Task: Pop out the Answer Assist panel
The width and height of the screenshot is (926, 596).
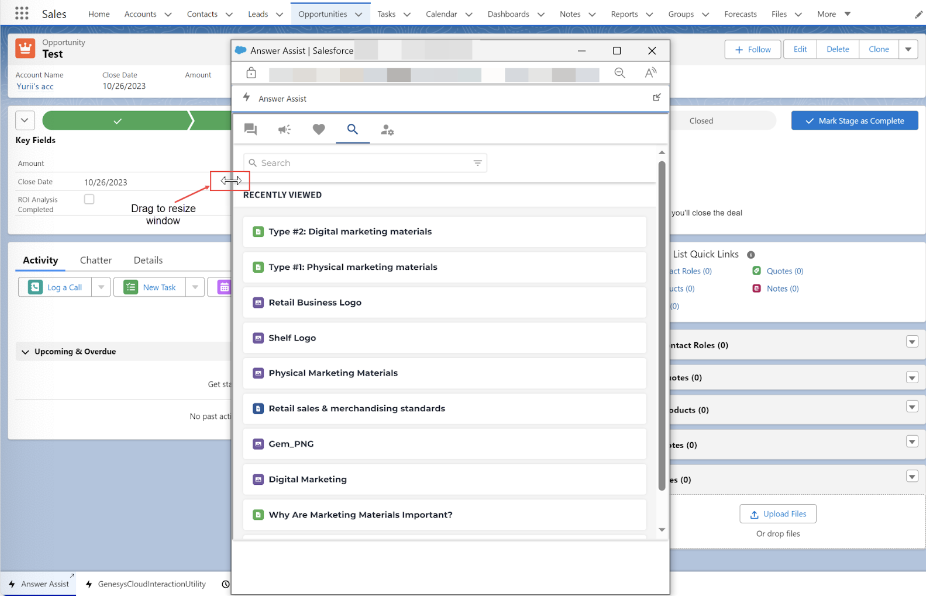Action: [x=657, y=97]
